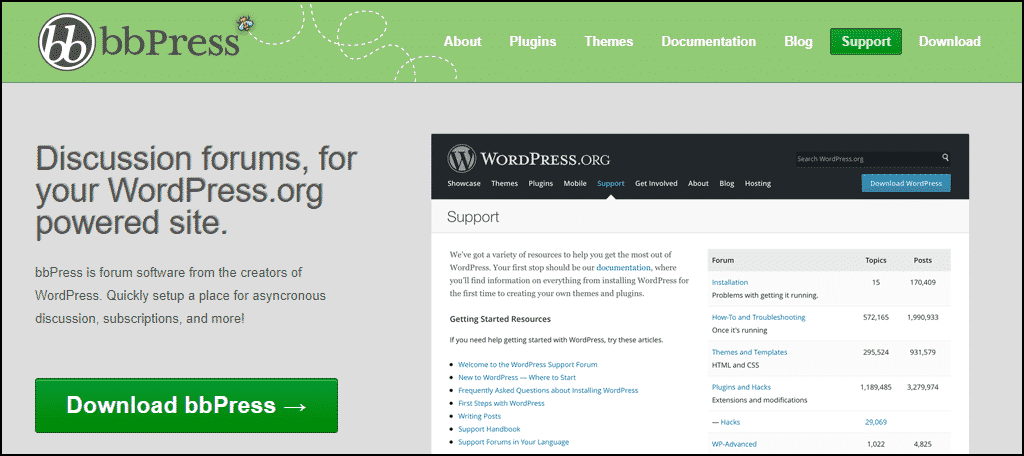Open the WP-Advanced forum link
This screenshot has height=456, width=1024.
pyautogui.click(x=734, y=444)
